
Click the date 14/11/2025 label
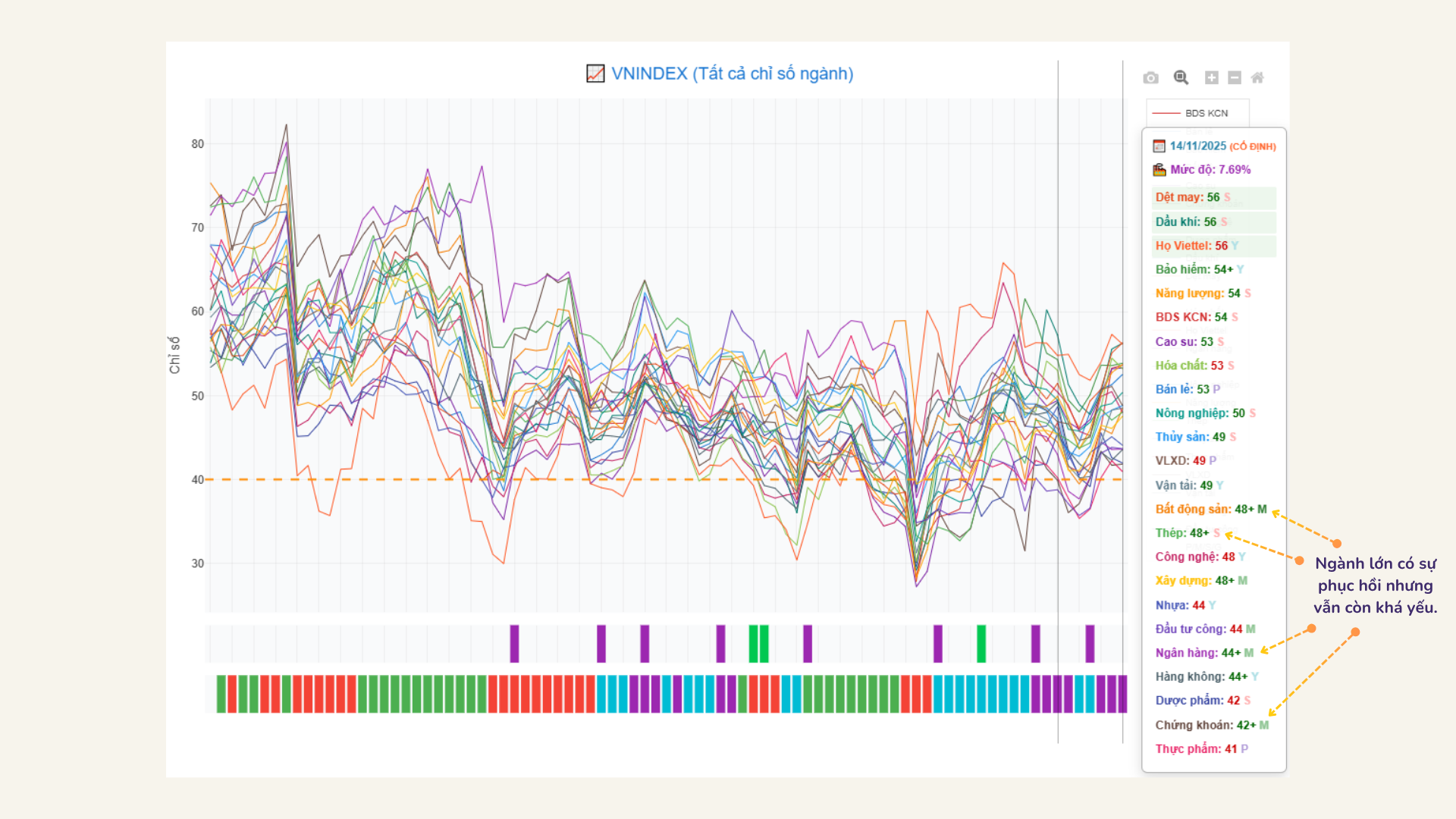pos(1197,146)
